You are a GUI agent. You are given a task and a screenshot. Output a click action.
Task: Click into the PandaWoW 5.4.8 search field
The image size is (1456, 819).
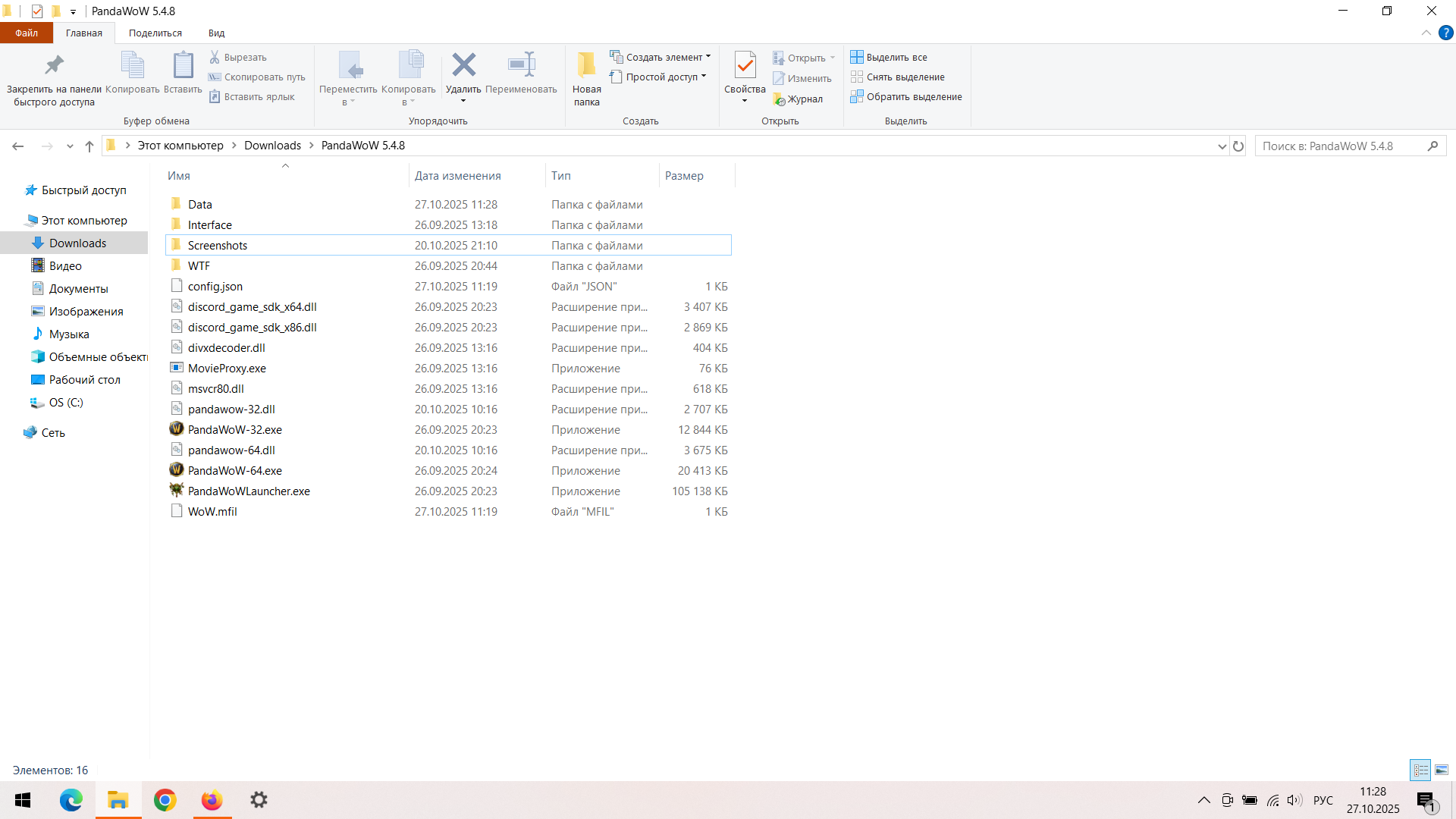coord(1338,146)
